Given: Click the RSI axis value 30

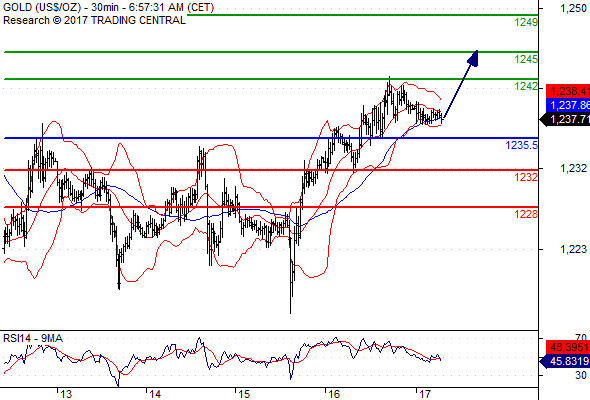Looking at the screenshot, I should click(581, 375).
